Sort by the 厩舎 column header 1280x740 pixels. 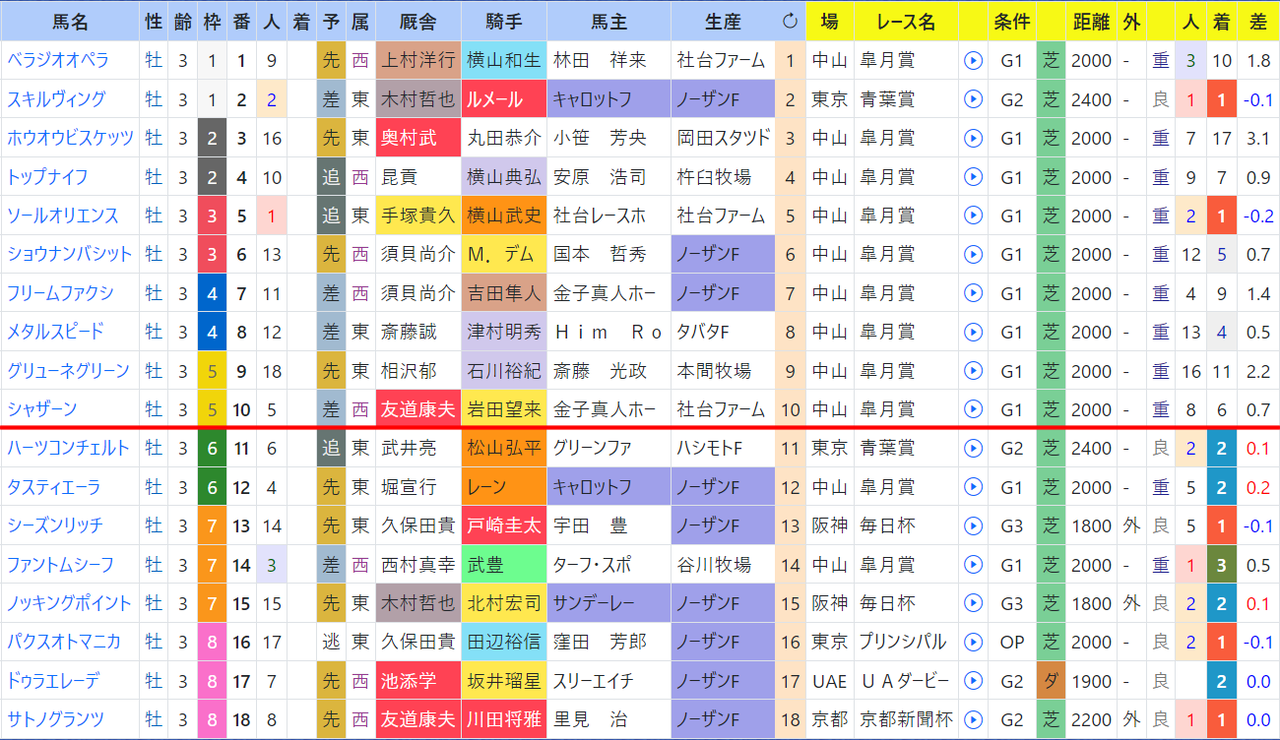[418, 21]
